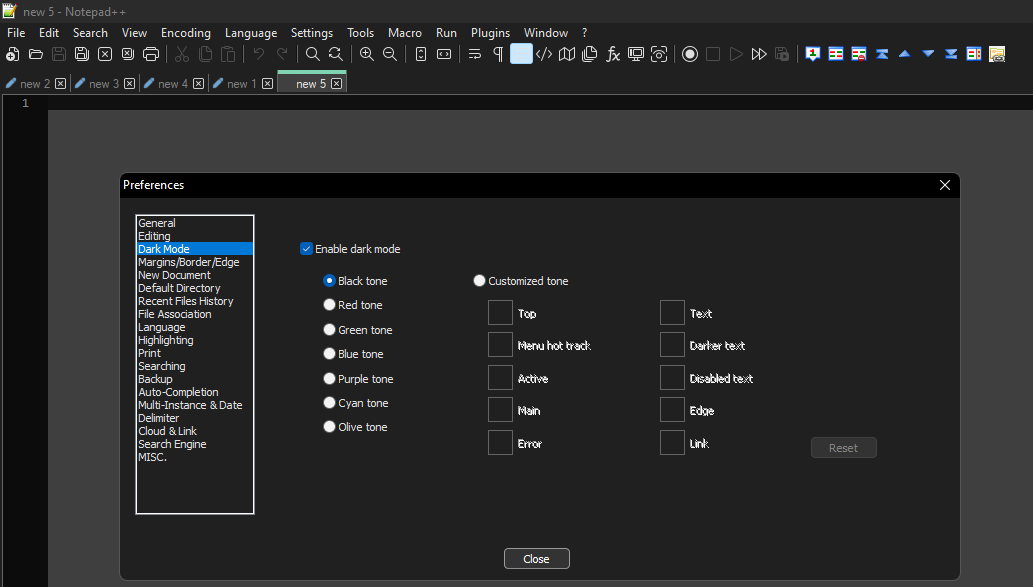The height and width of the screenshot is (587, 1033).
Task: Open the Settings menu
Action: [x=312, y=33]
